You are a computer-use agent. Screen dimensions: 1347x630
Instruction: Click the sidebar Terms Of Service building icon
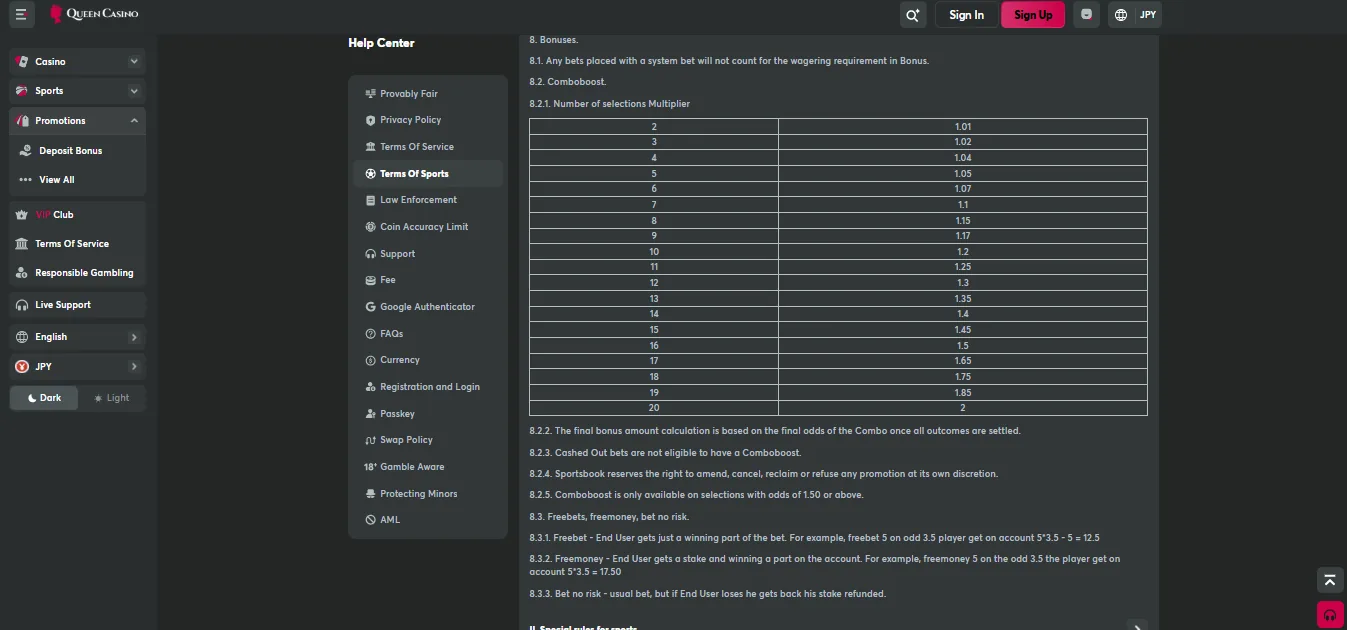(22, 244)
